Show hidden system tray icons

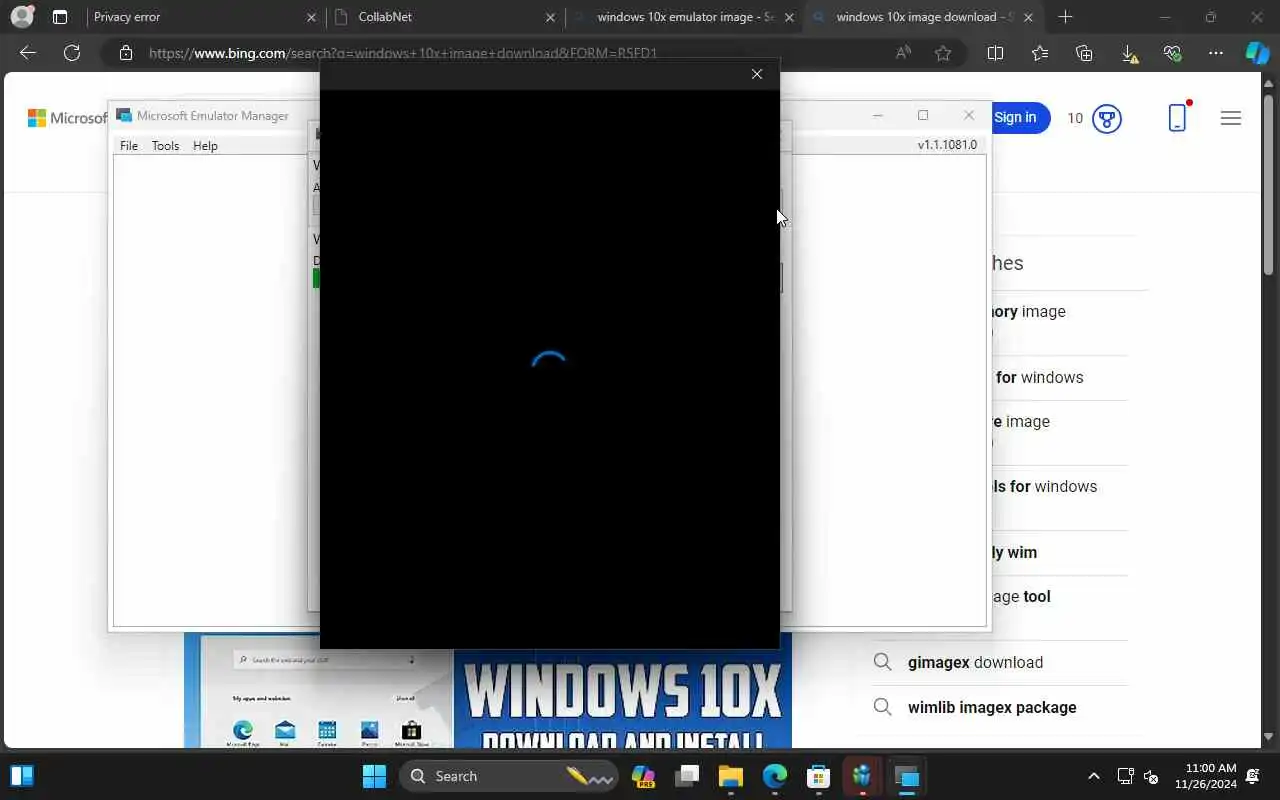(1093, 776)
